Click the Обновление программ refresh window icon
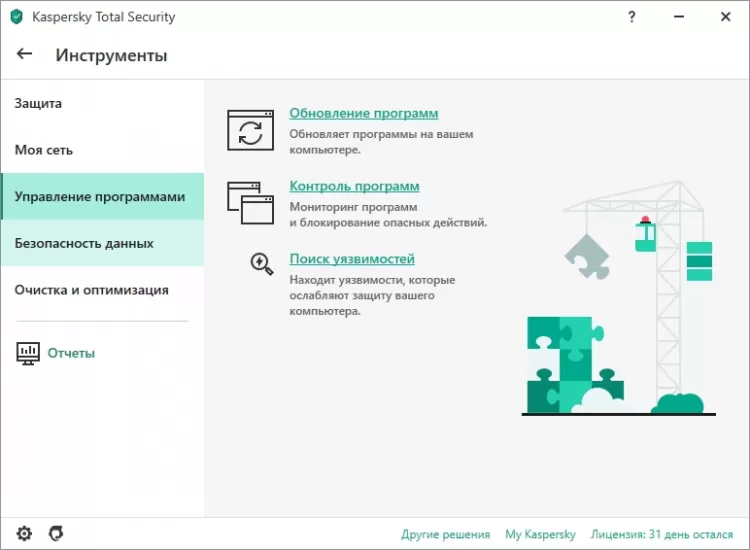750x550 pixels. coord(250,130)
